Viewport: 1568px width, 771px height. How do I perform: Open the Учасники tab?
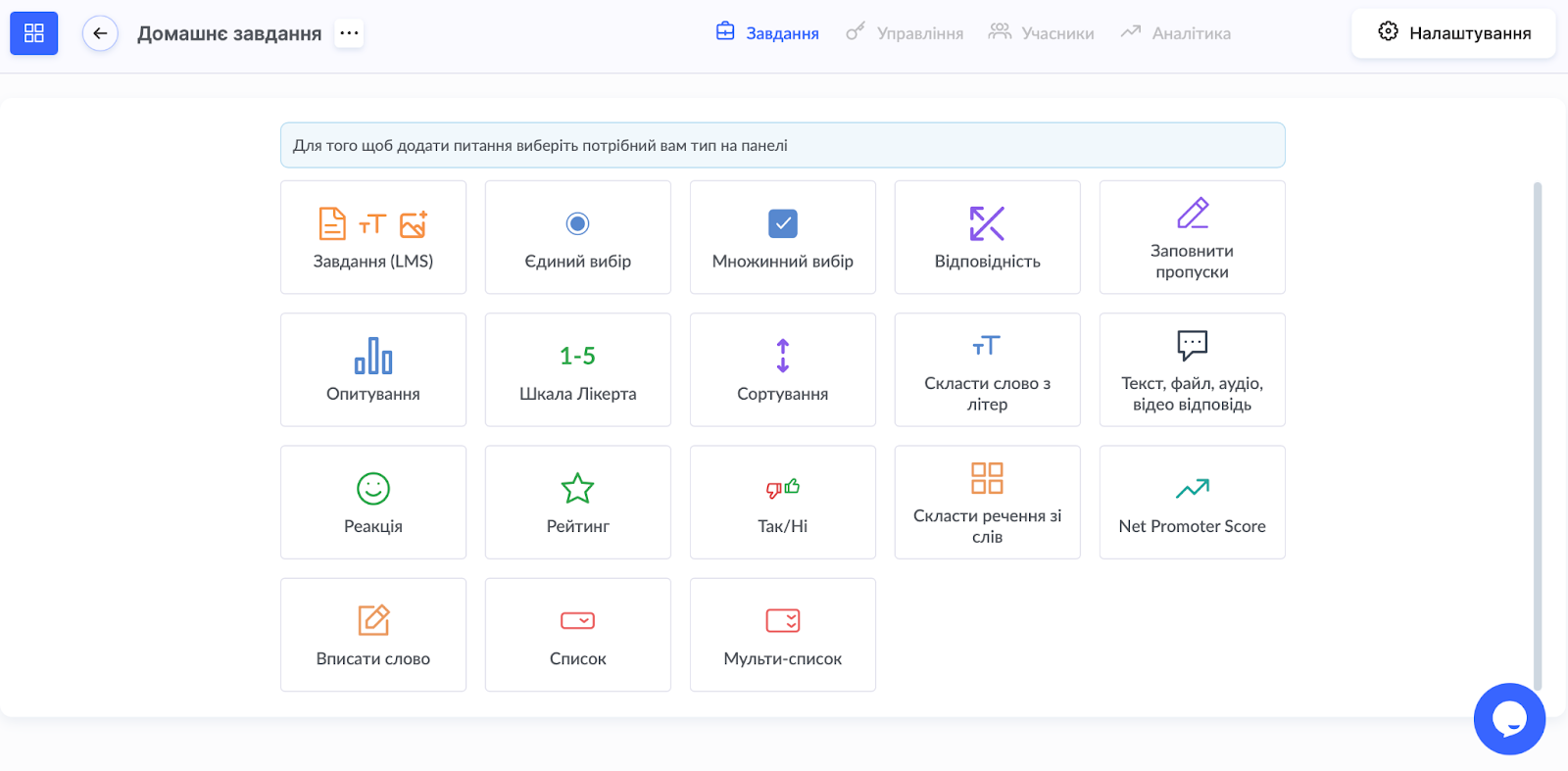(x=1041, y=33)
